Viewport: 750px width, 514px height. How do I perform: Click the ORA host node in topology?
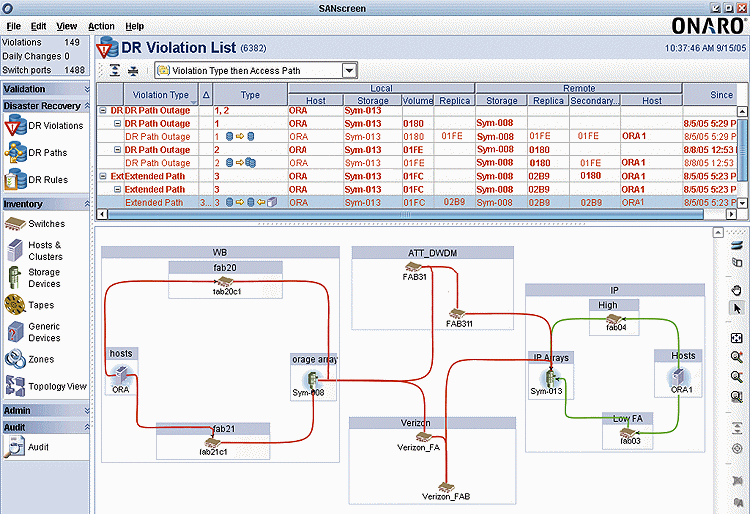click(x=121, y=374)
